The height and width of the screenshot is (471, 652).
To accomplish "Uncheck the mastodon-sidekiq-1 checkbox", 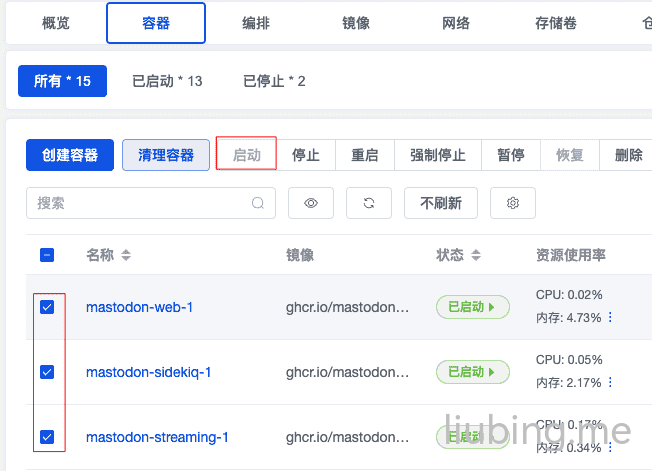I will click(x=47, y=372).
